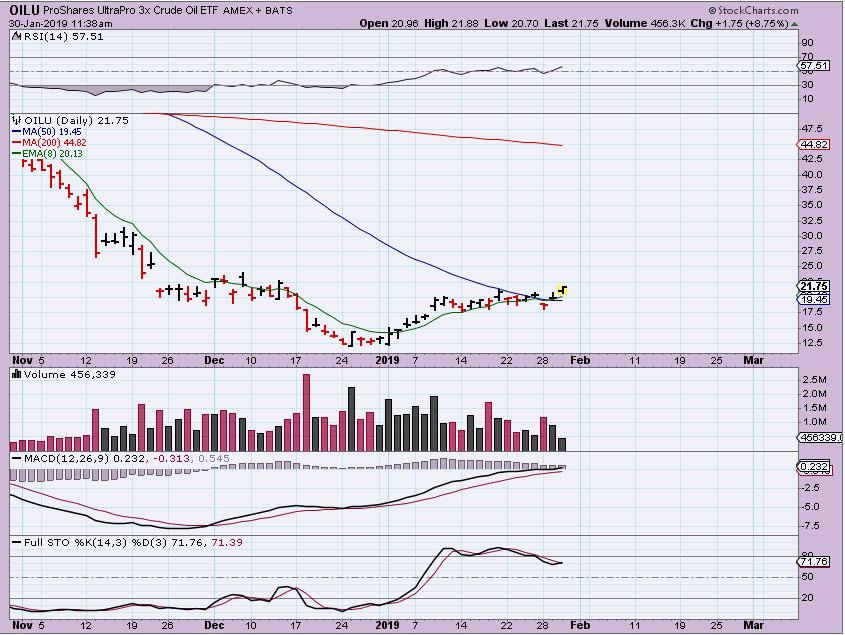Click the Volume 456,339 panel label
The height and width of the screenshot is (635, 845).
pyautogui.click(x=70, y=375)
